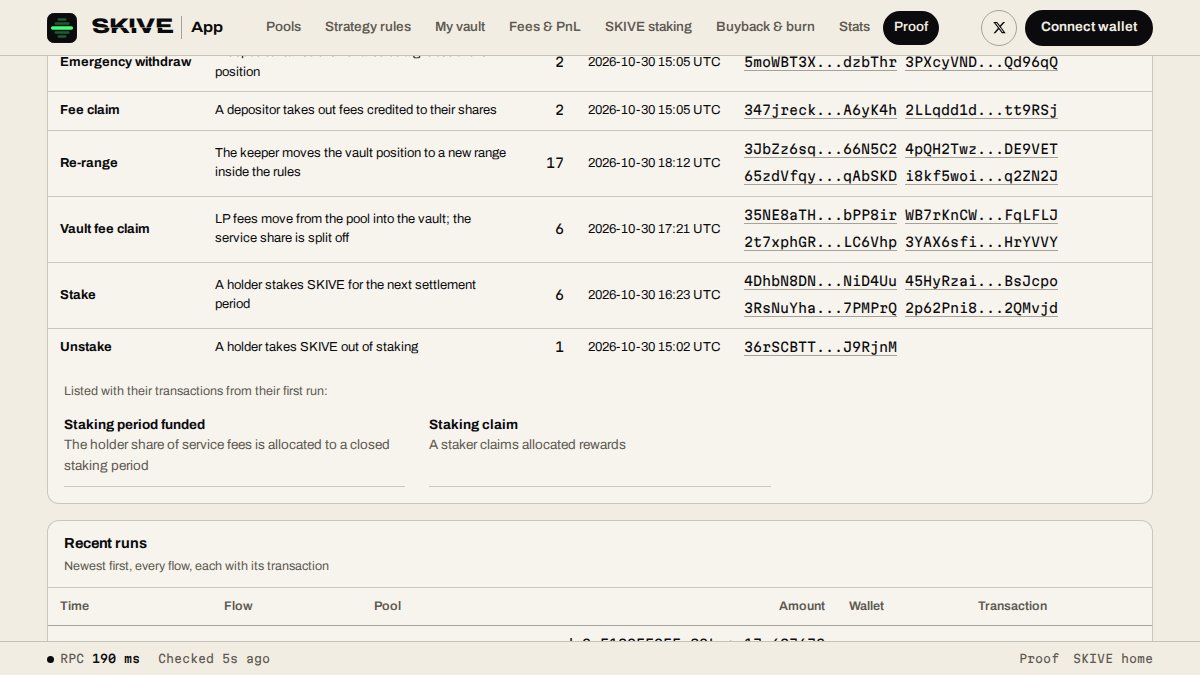Screen dimensions: 1200x675
Task: Switch to the Stats tab
Action: [x=854, y=27]
